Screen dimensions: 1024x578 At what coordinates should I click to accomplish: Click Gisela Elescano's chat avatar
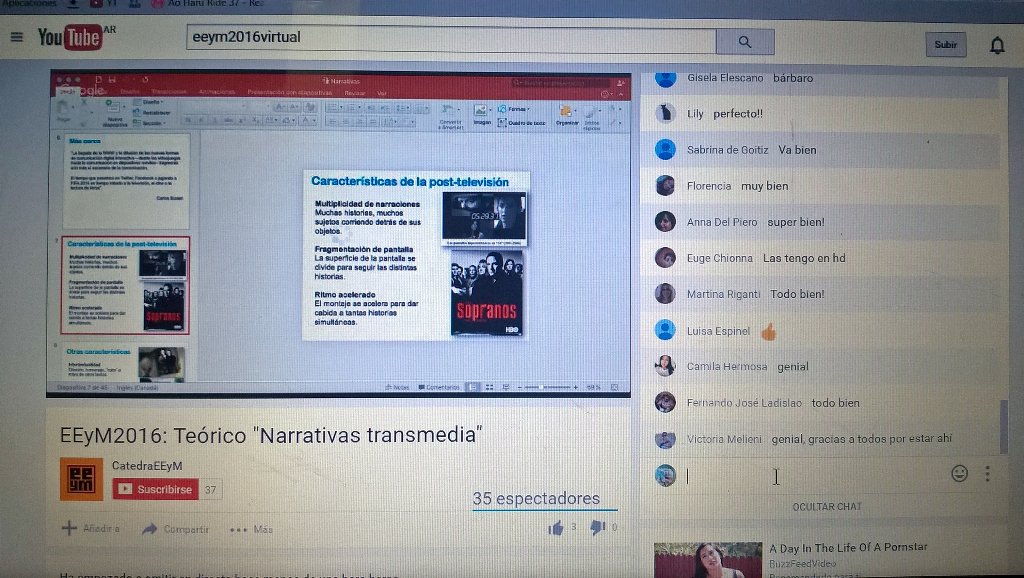[x=665, y=78]
